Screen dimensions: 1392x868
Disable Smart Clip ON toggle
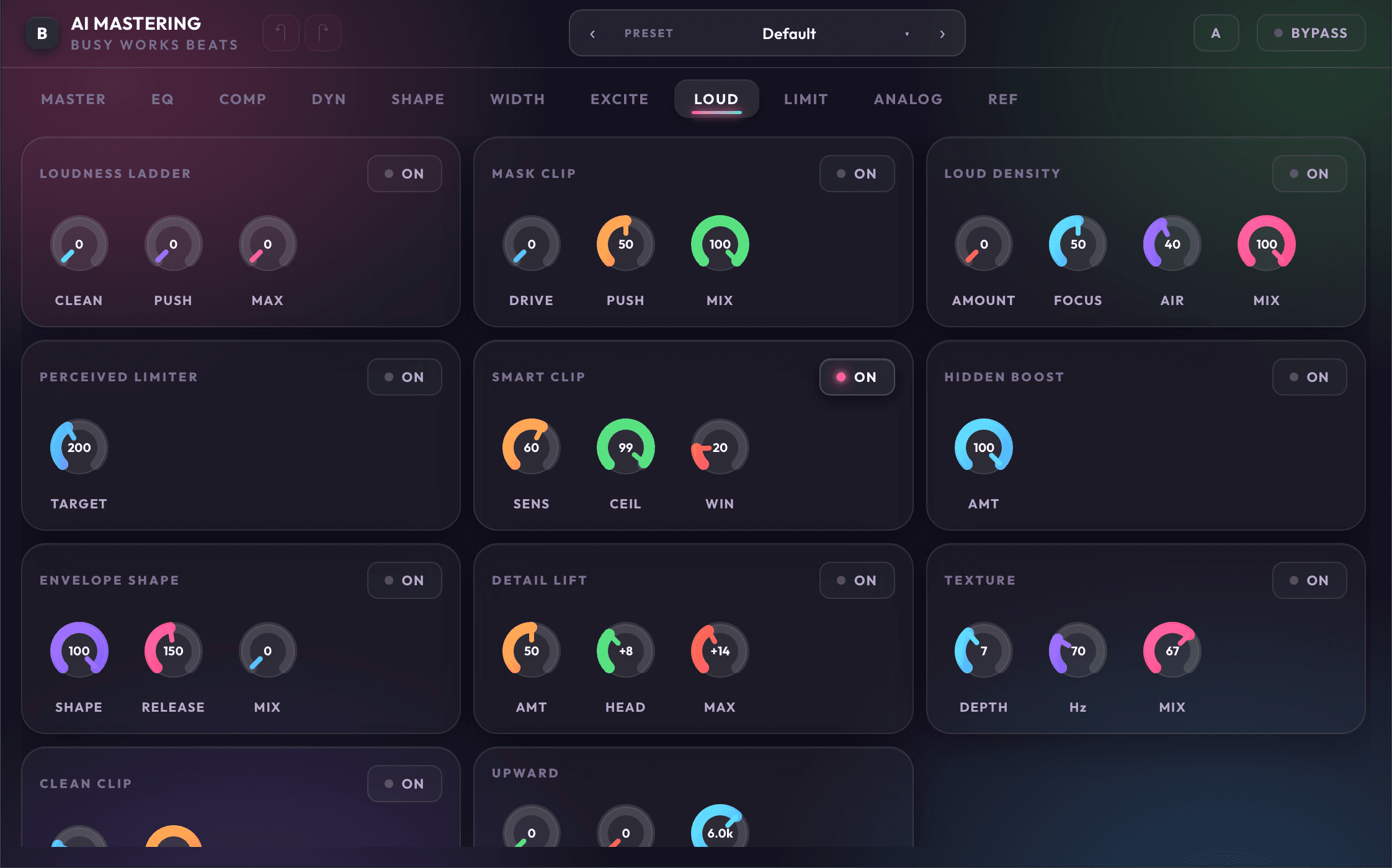(857, 377)
